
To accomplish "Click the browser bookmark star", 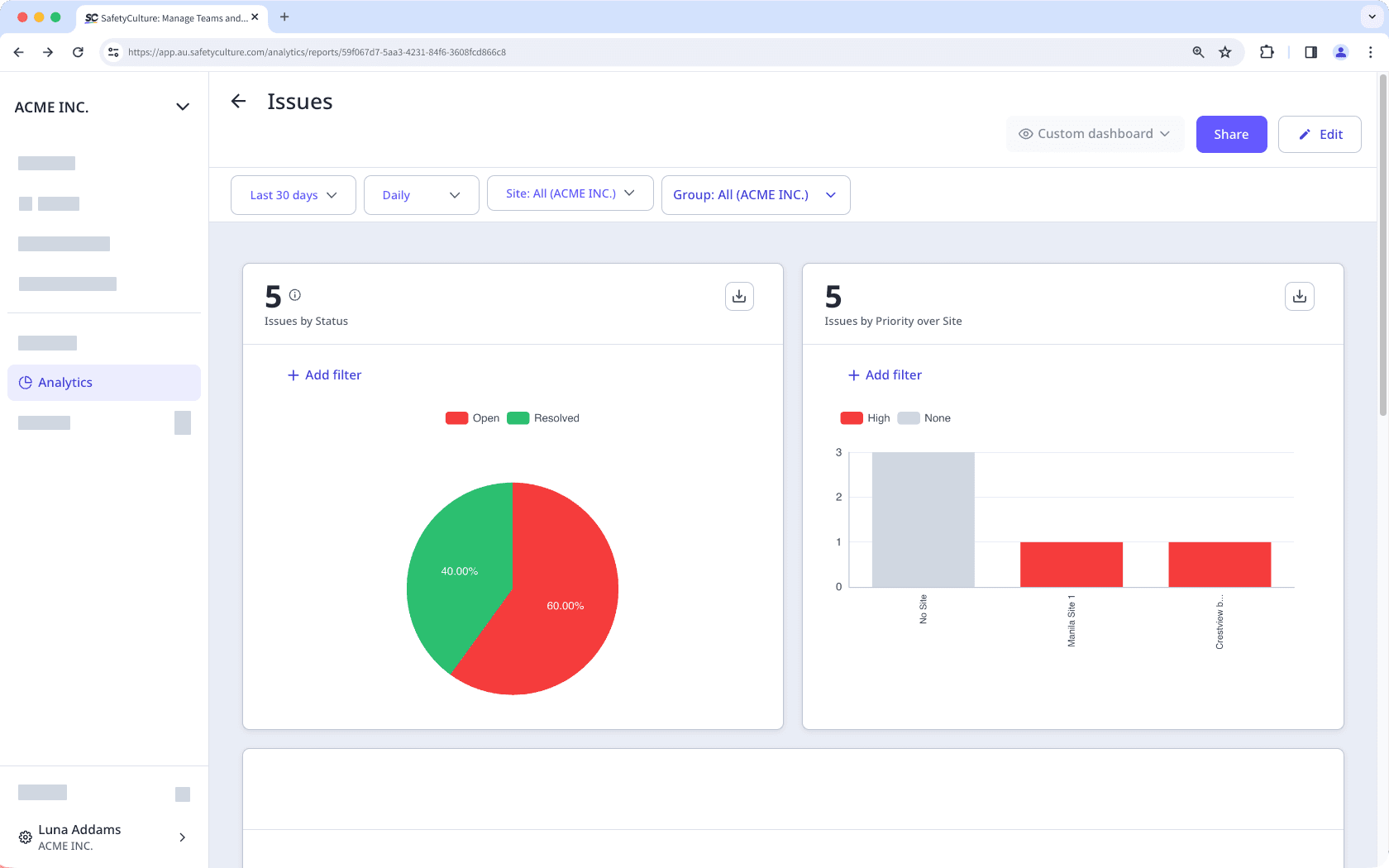I will (x=1224, y=51).
